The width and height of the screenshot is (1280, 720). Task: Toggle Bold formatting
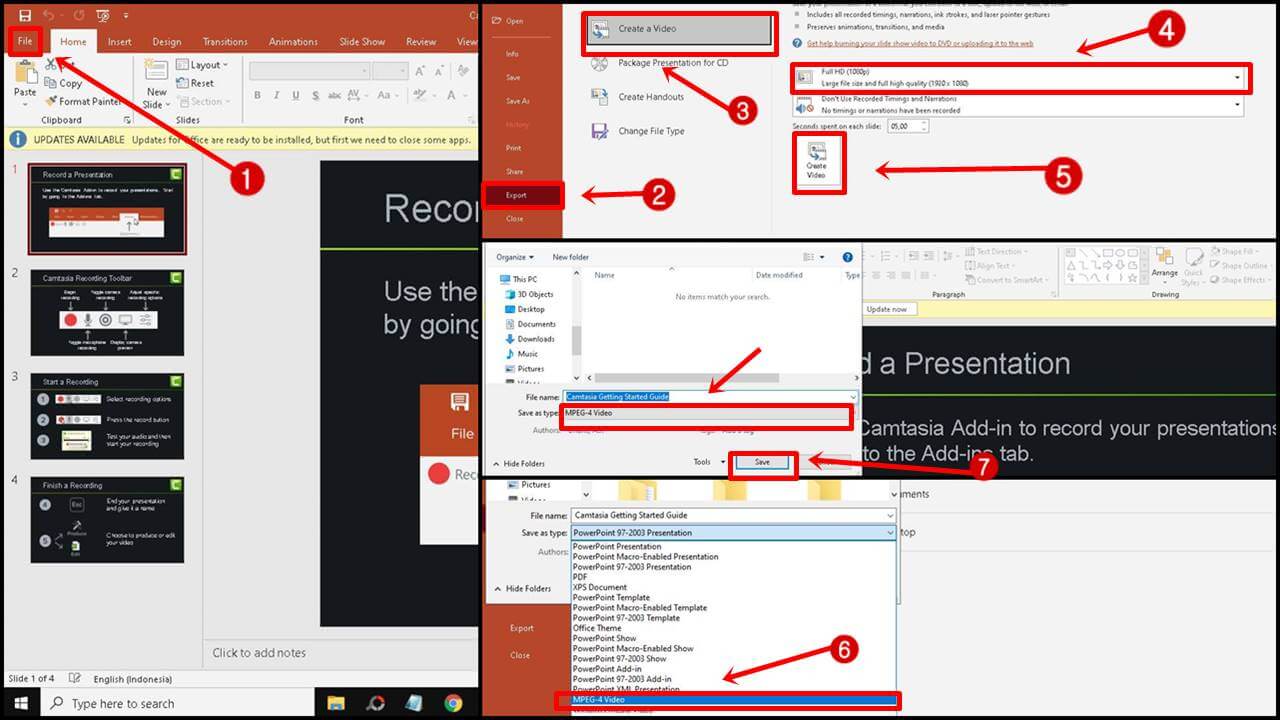tap(257, 96)
